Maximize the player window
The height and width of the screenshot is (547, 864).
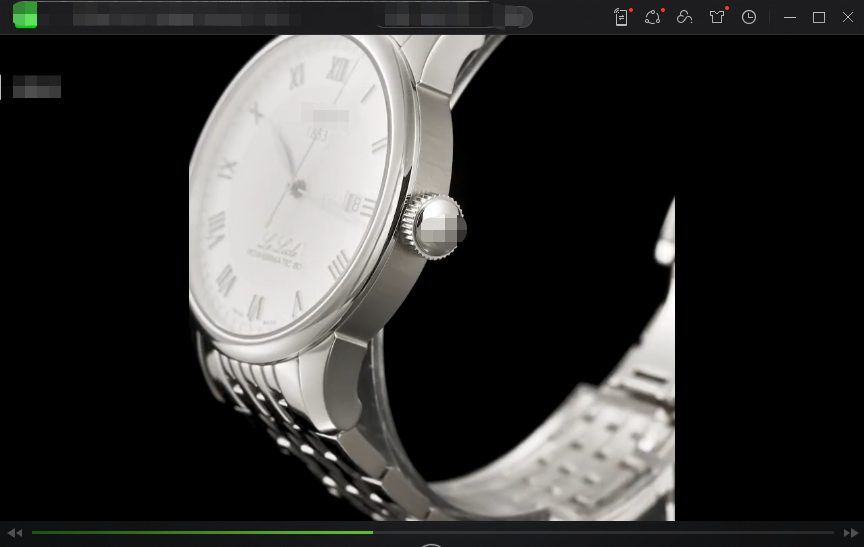click(x=819, y=17)
